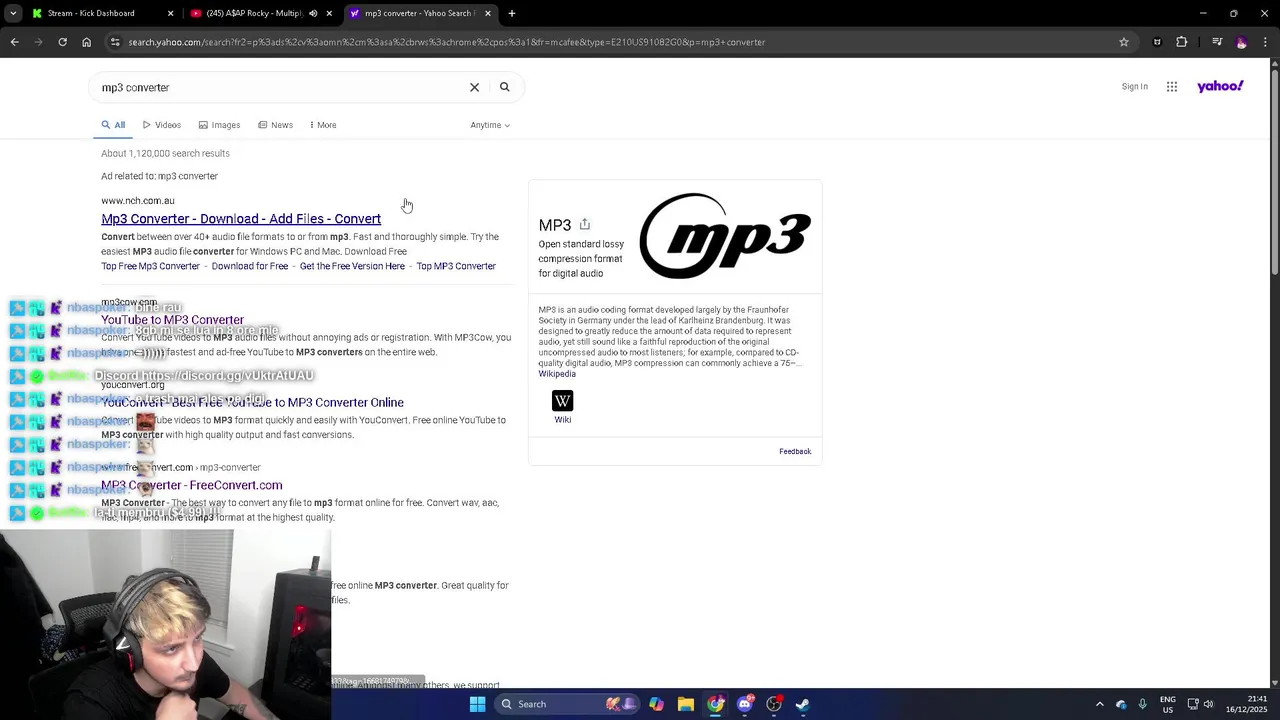Clear the search query with the X
Viewport: 1280px width, 720px height.
point(475,87)
